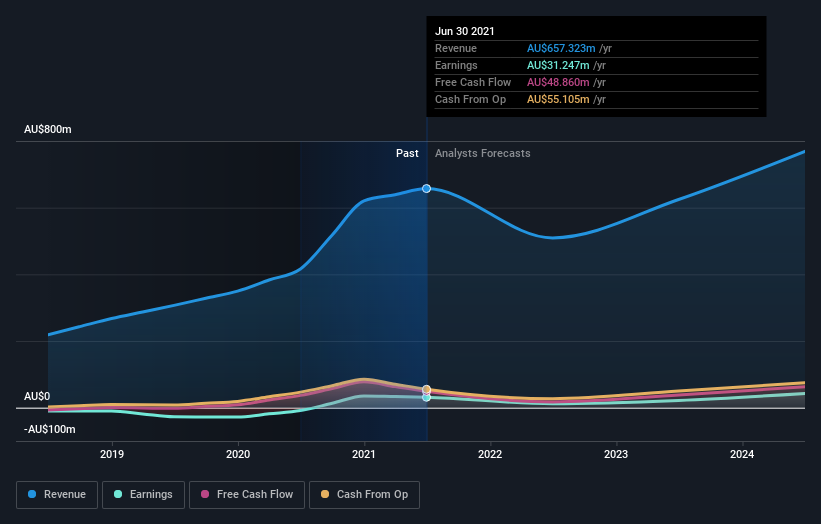Screen dimensions: 821x524
Task: Click the 2023 x-axis label
Action: pos(616,454)
